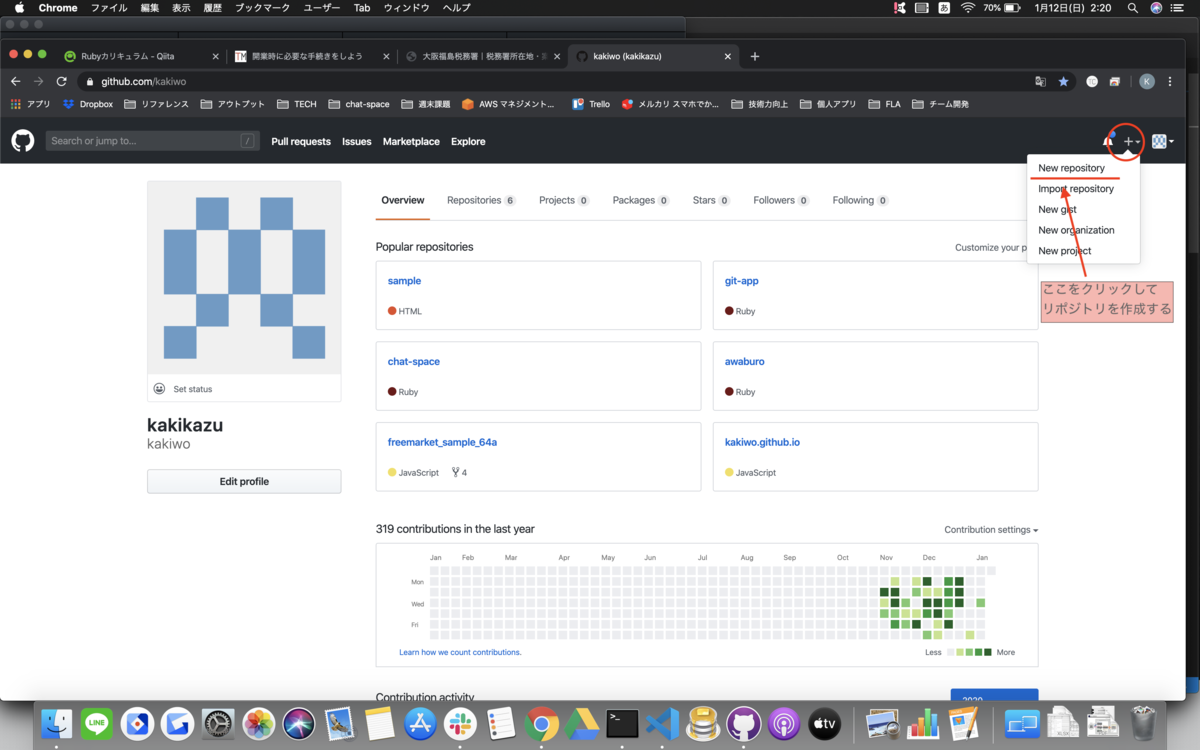Open the GitHub Octocat home logo
Image resolution: width=1200 pixels, height=750 pixels.
22,141
